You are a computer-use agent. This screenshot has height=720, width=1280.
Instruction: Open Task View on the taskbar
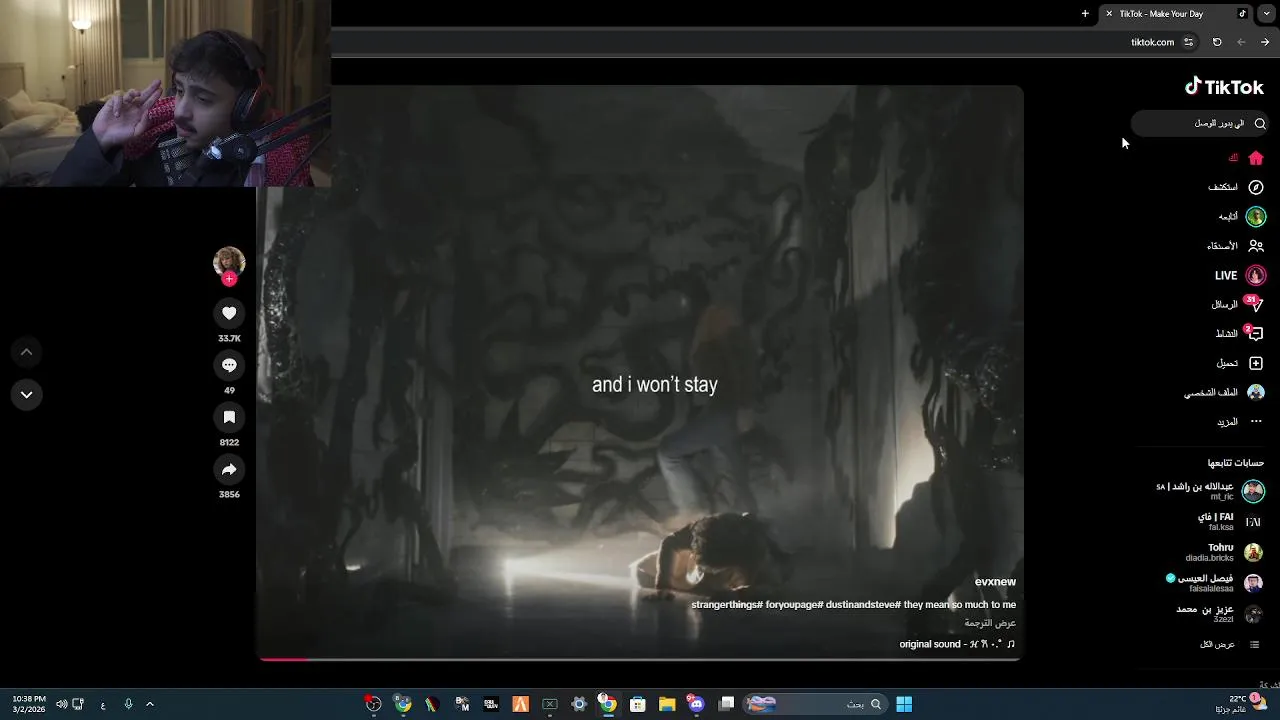pos(727,704)
